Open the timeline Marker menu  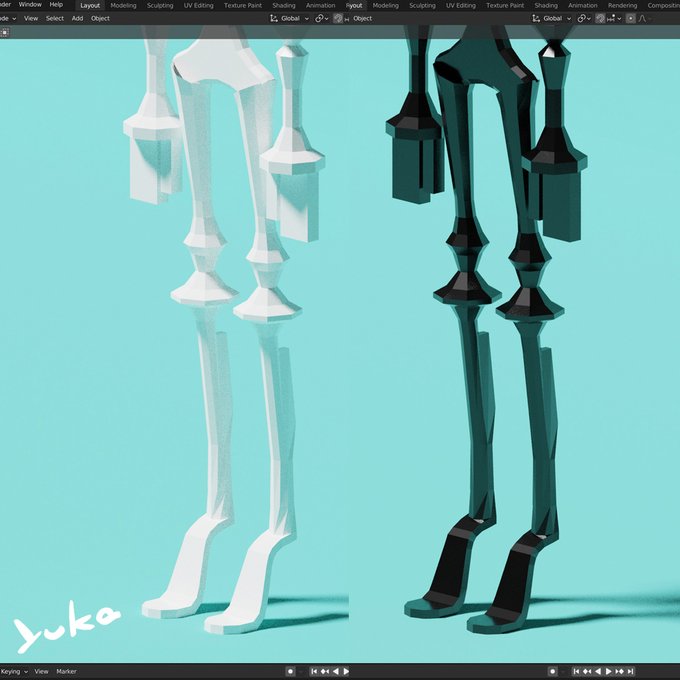coord(66,671)
